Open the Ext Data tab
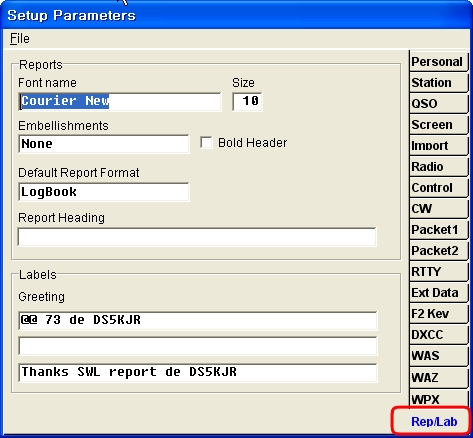The height and width of the screenshot is (438, 473). coord(439,293)
